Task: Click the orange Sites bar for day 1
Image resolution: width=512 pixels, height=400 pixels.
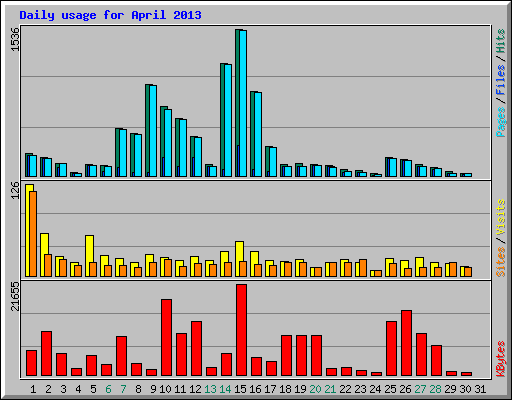Action: point(33,234)
